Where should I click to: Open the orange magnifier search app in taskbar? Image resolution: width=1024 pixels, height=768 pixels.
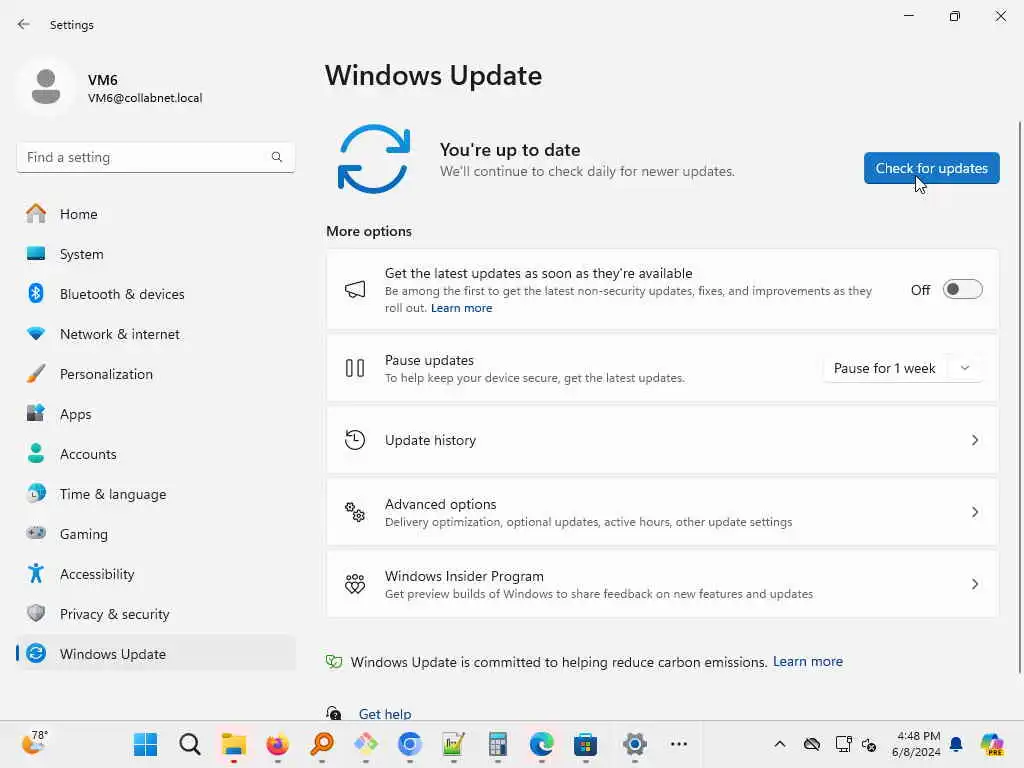tap(322, 744)
